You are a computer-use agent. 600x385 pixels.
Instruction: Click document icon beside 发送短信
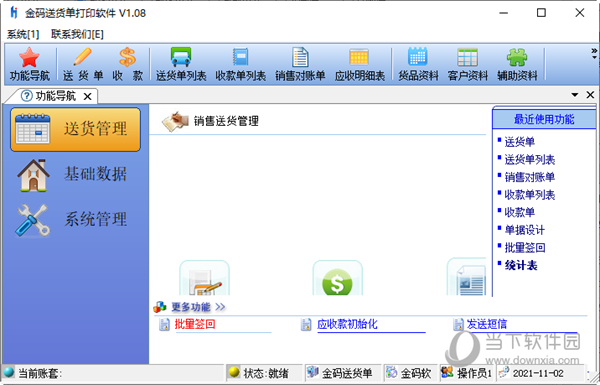pos(458,325)
